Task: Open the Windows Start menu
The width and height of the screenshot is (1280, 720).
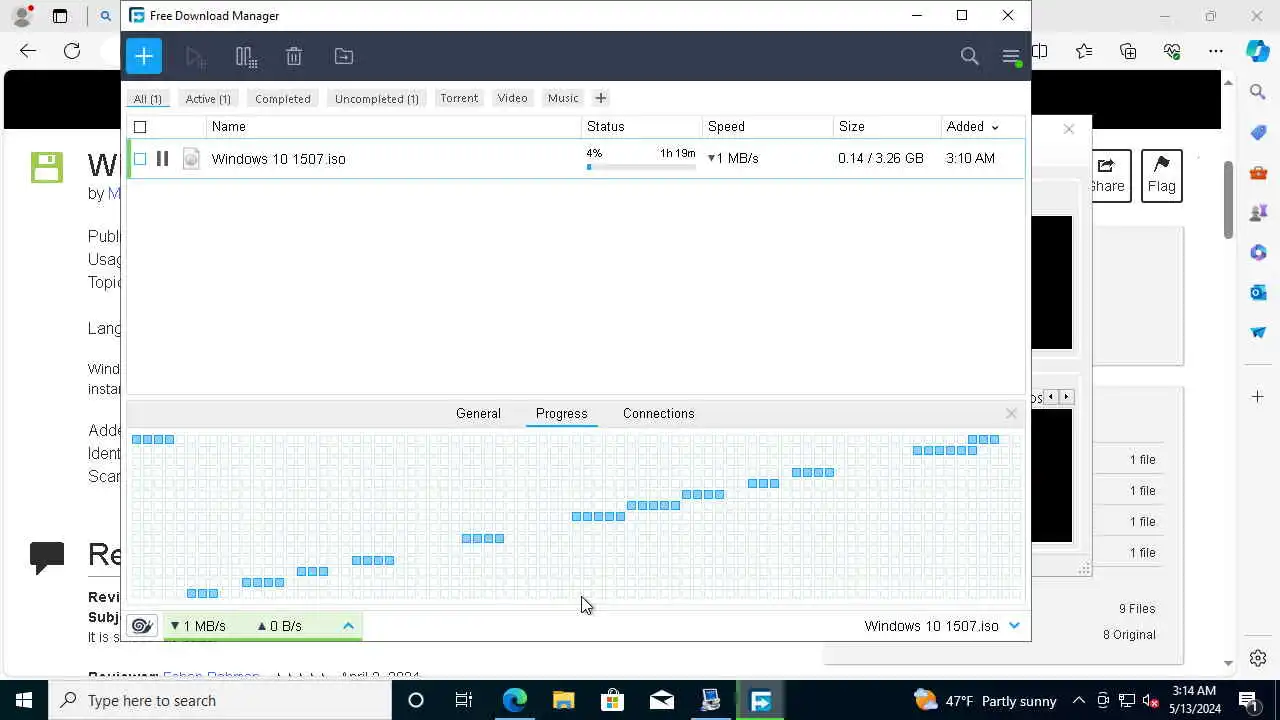Action: [24, 700]
